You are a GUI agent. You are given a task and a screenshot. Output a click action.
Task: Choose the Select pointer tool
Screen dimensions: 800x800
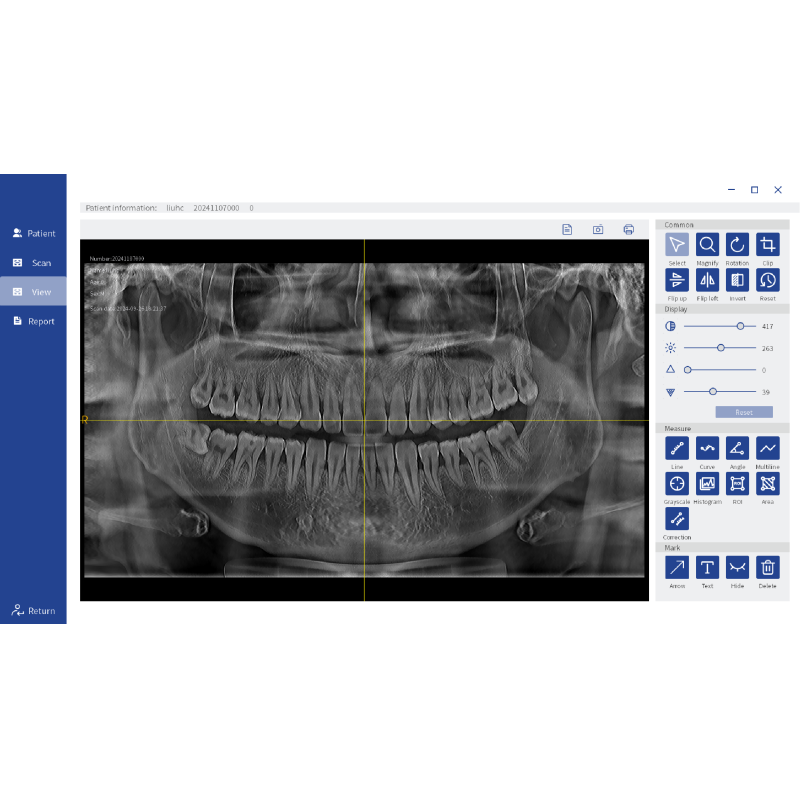click(677, 244)
